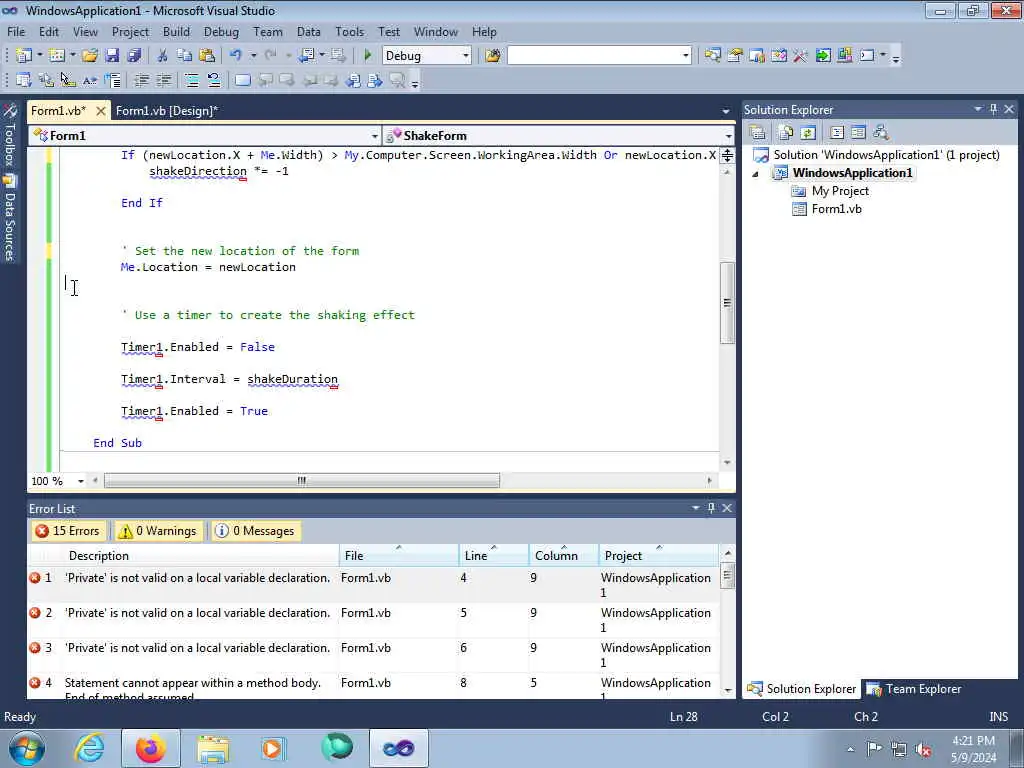Undo the last edit with the blue arrow

pos(236,56)
